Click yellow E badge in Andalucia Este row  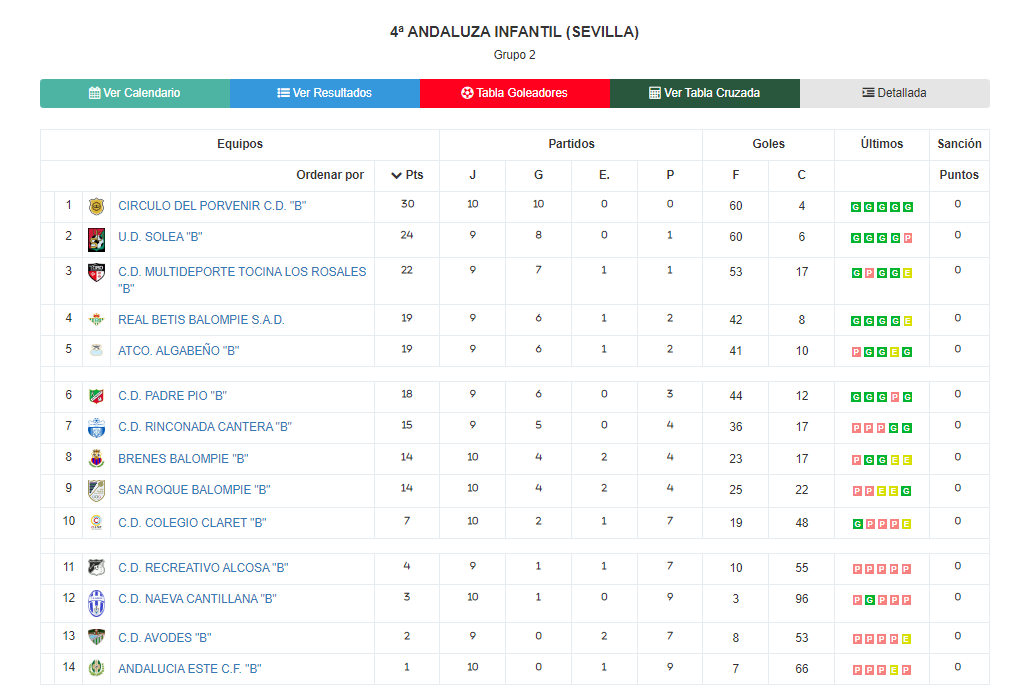click(894, 670)
